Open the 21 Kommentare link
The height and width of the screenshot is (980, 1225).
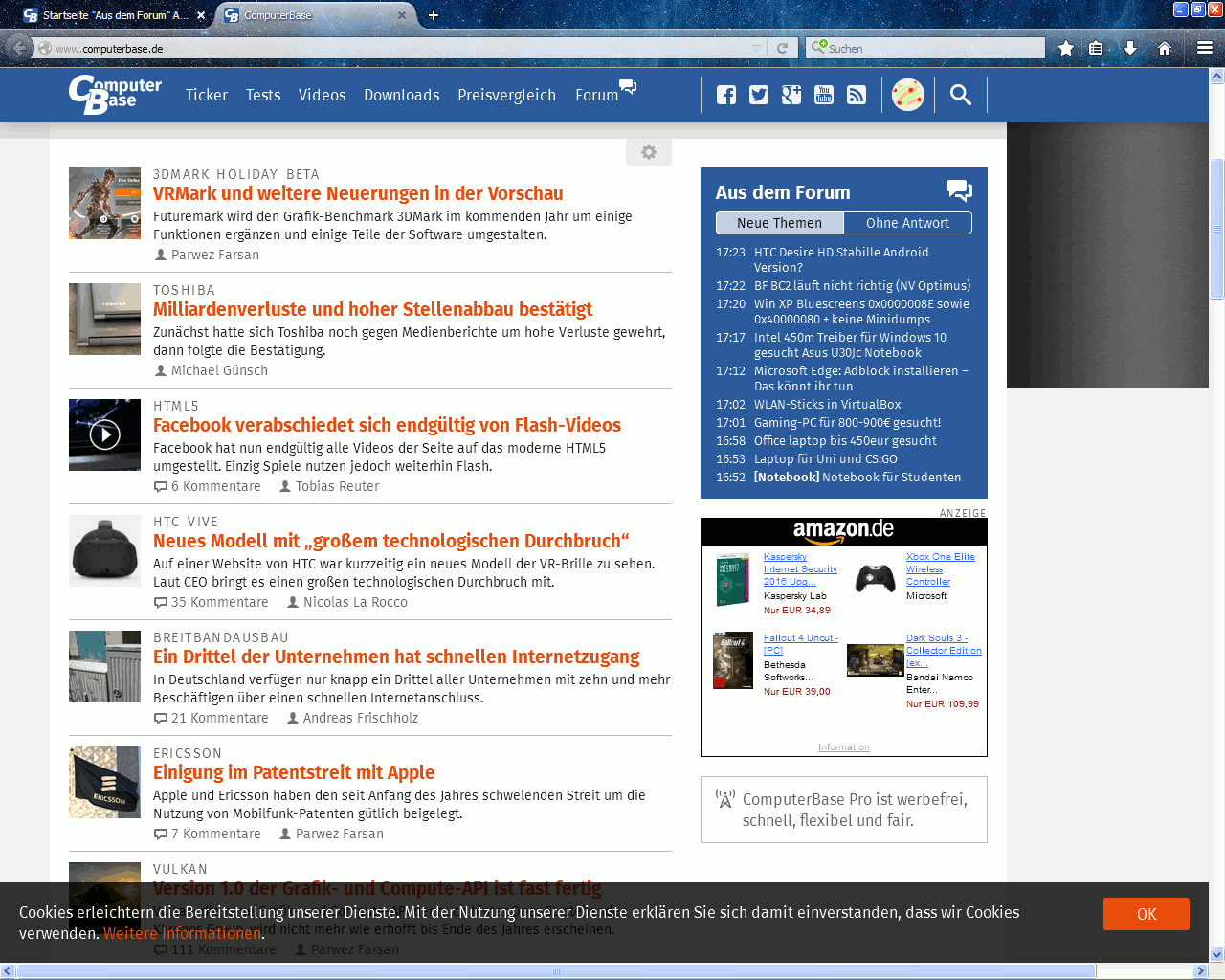[212, 718]
